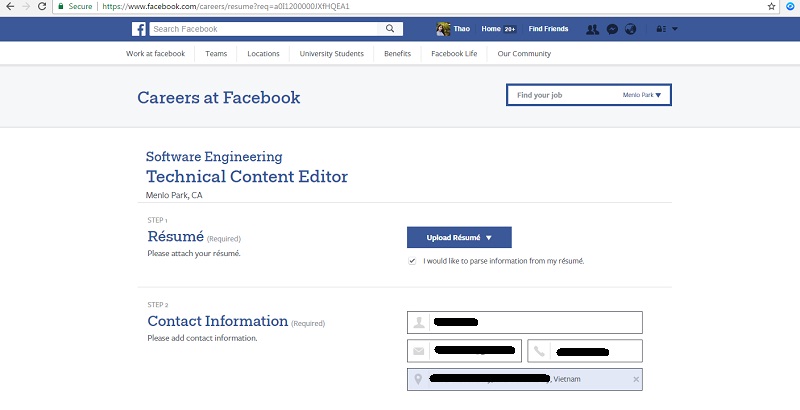Image resolution: width=800 pixels, height=410 pixels.
Task: Open the Facebook Life tab
Action: pos(454,54)
